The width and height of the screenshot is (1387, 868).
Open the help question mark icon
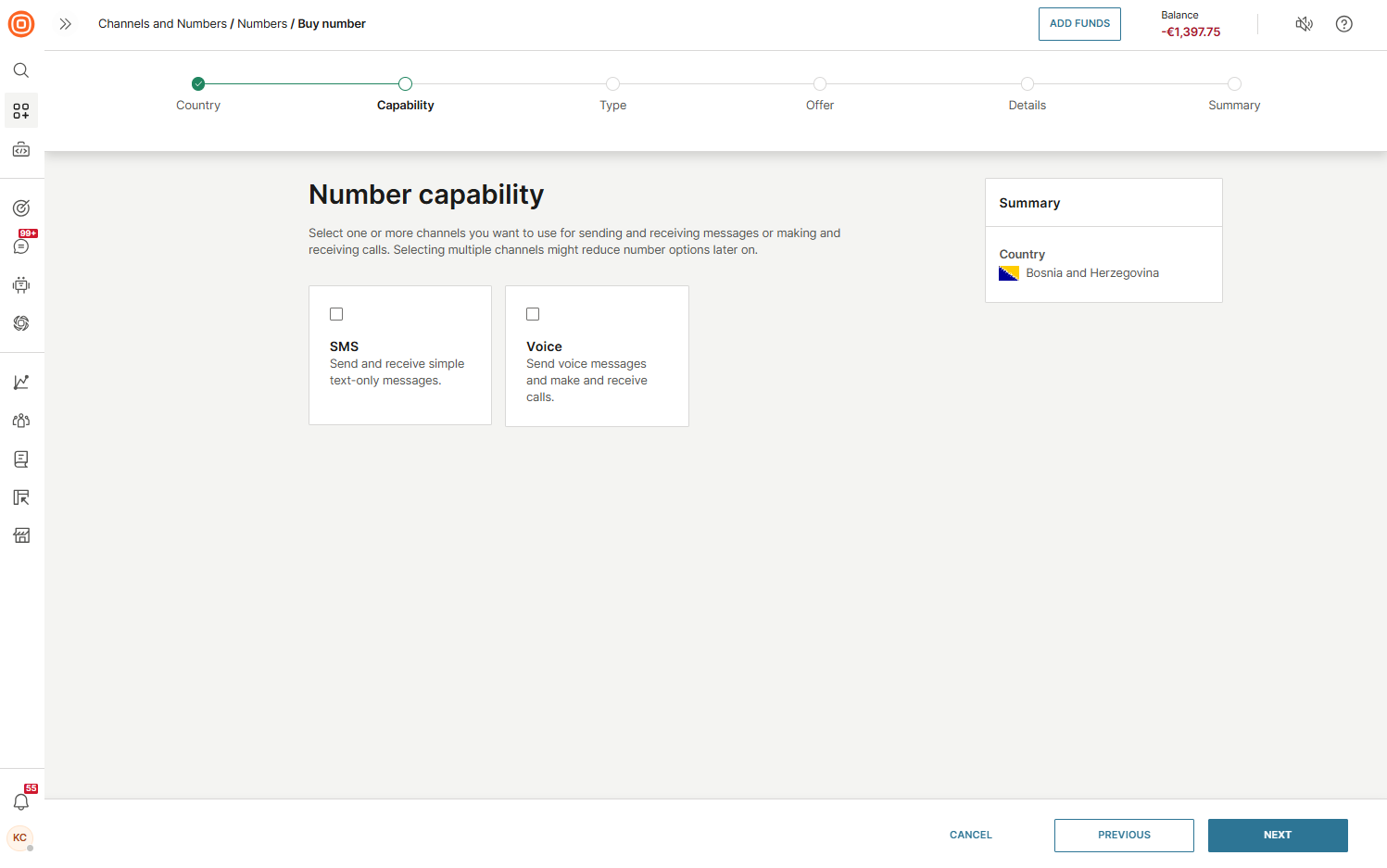1343,24
